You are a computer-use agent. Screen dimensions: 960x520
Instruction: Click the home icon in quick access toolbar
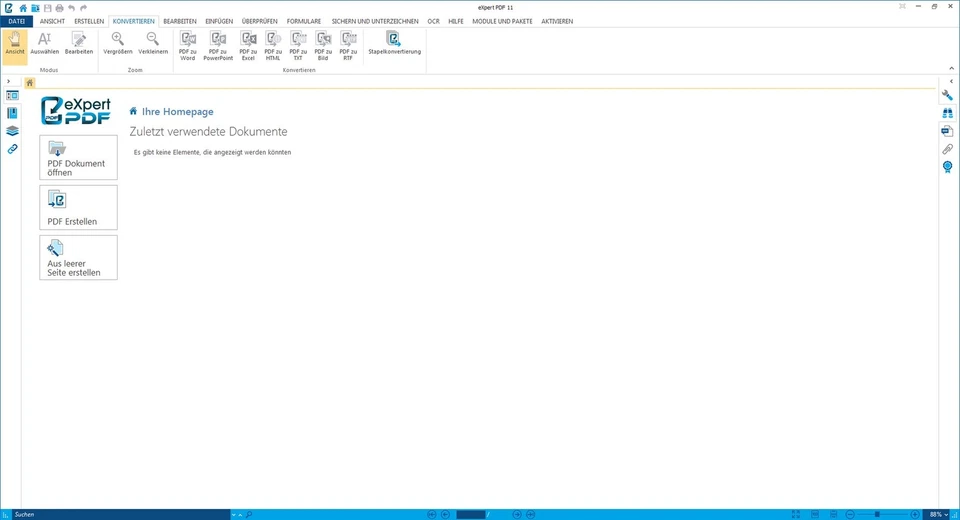click(x=23, y=8)
